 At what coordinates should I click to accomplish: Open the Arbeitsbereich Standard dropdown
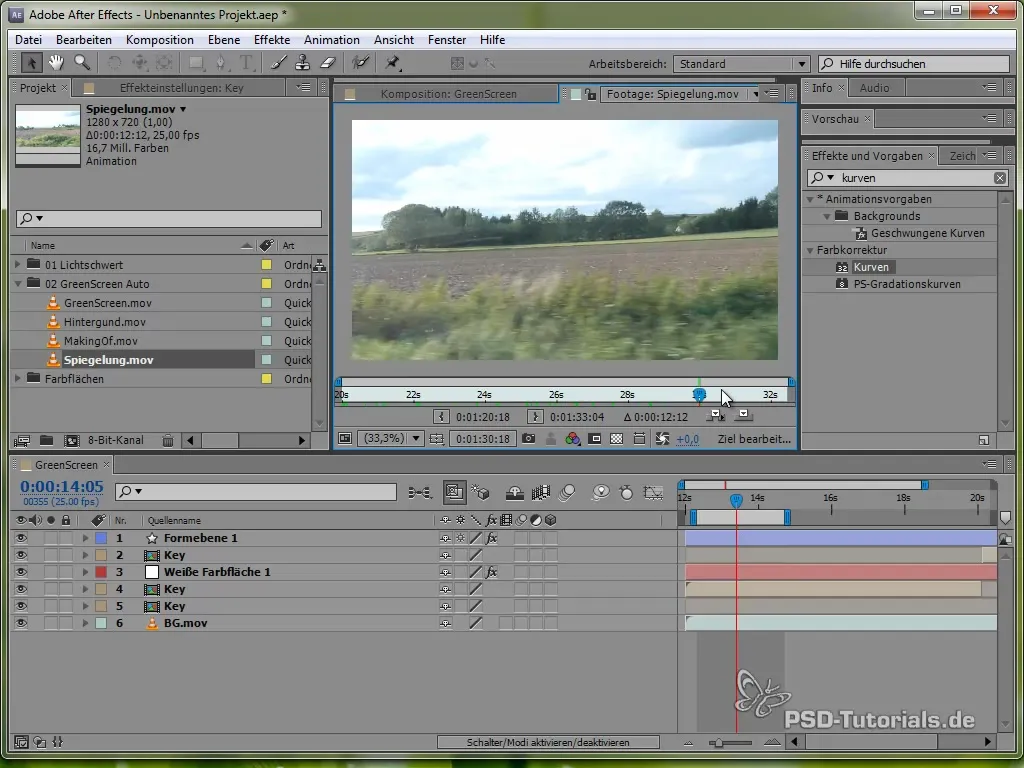click(x=741, y=63)
